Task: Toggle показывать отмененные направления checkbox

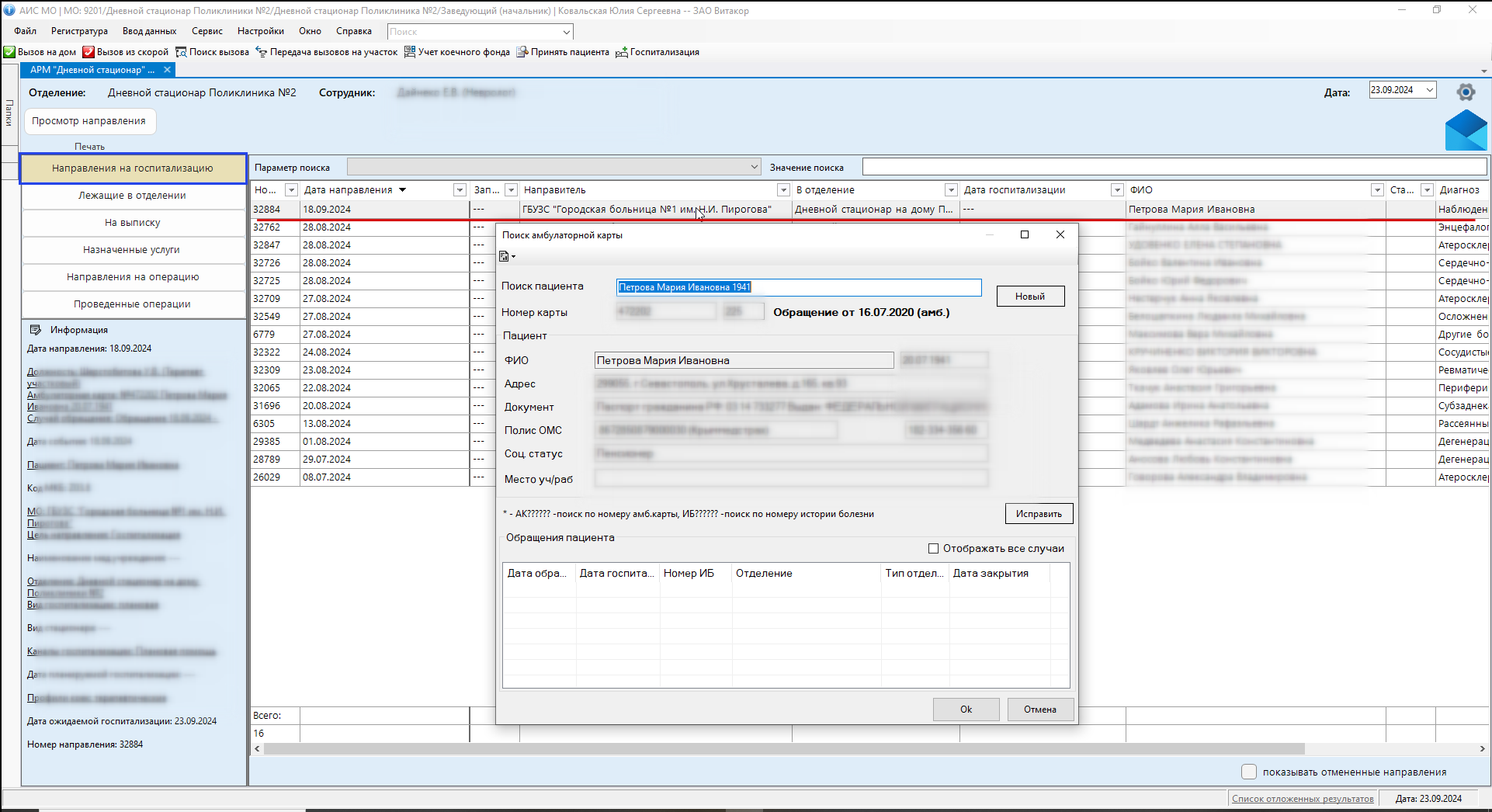Action: [1249, 772]
